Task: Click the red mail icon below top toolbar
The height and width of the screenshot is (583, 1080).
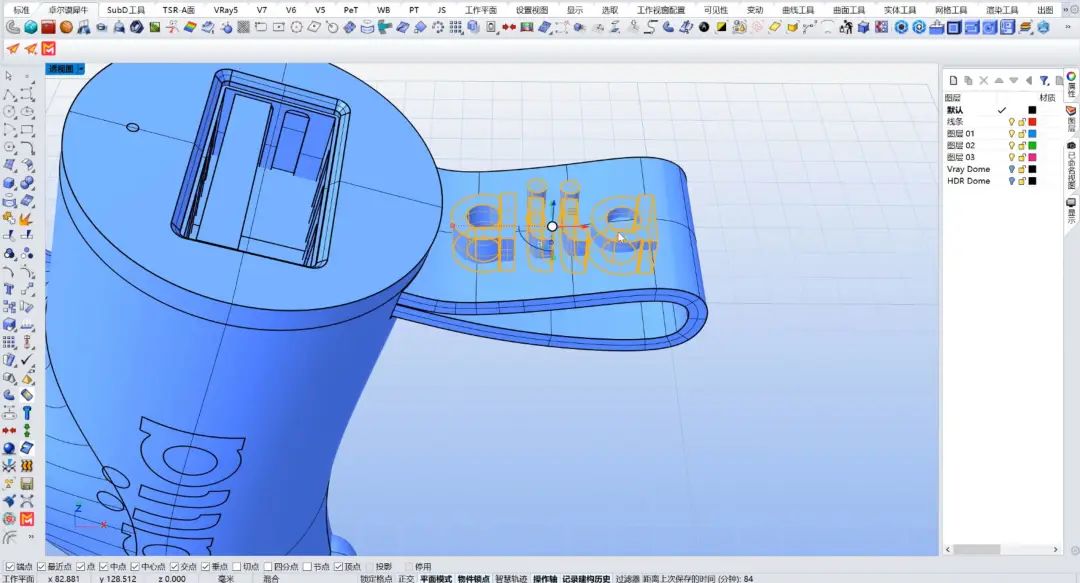Action: pos(49,48)
